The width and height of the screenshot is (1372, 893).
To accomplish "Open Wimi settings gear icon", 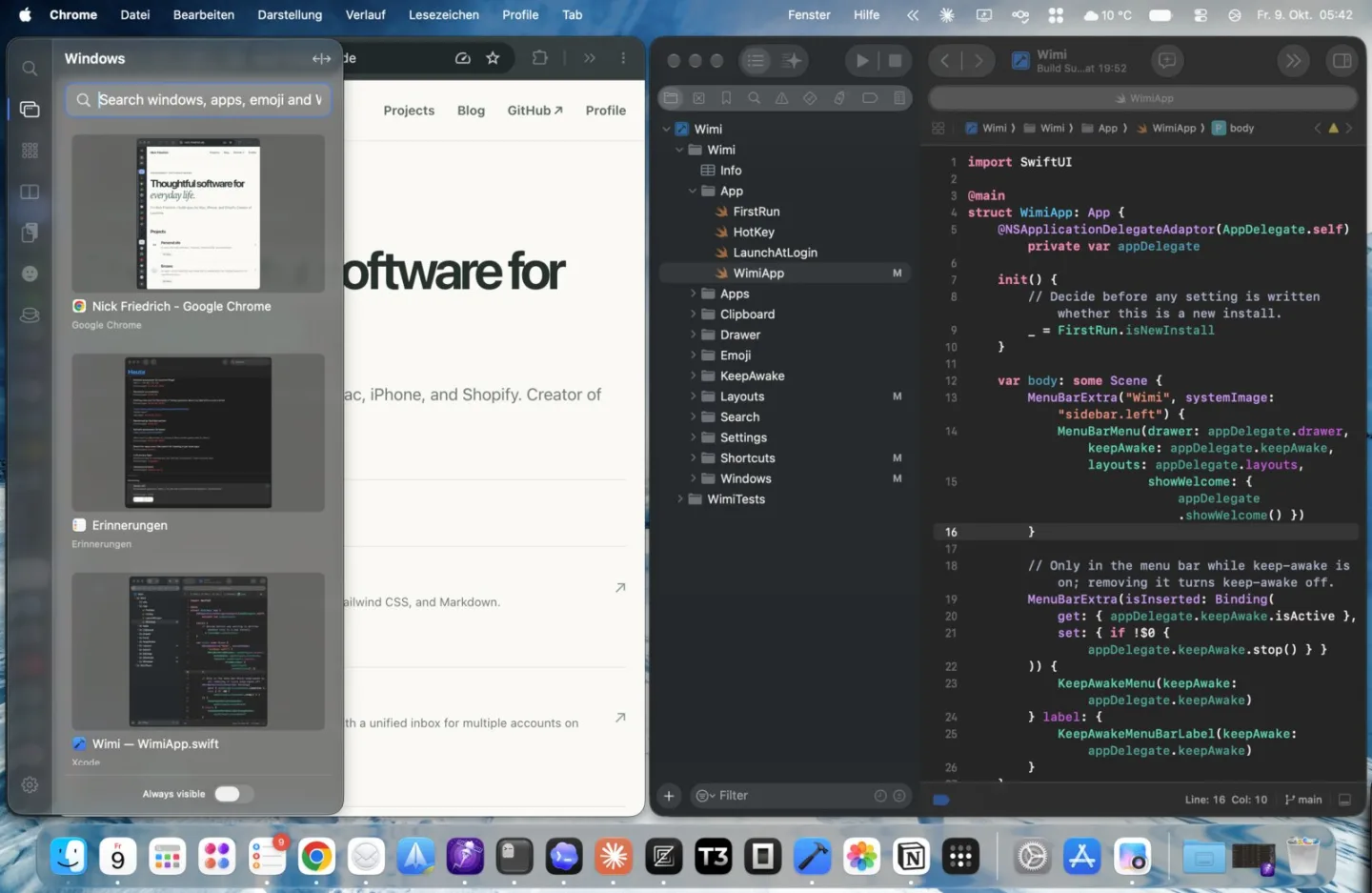I will tap(30, 784).
